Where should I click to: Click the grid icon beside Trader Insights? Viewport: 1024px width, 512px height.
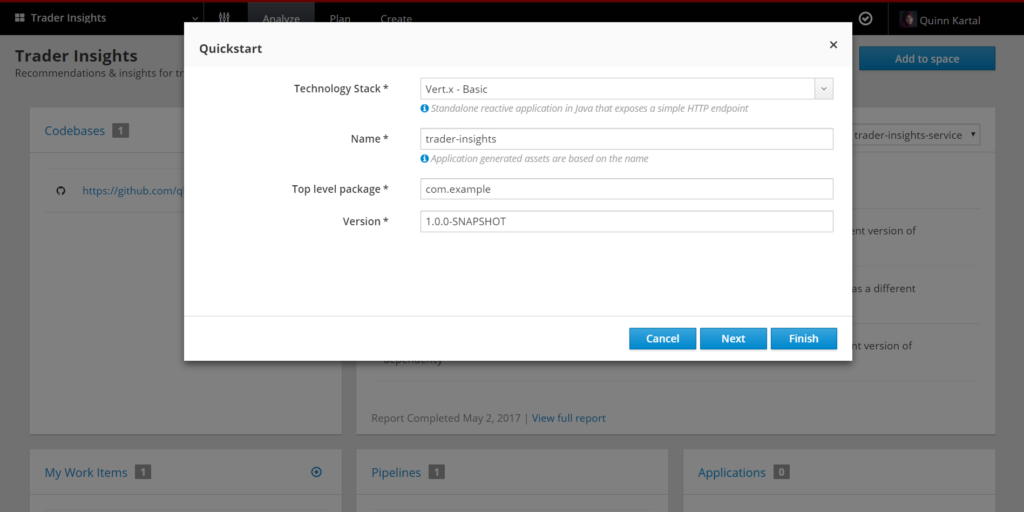point(20,18)
